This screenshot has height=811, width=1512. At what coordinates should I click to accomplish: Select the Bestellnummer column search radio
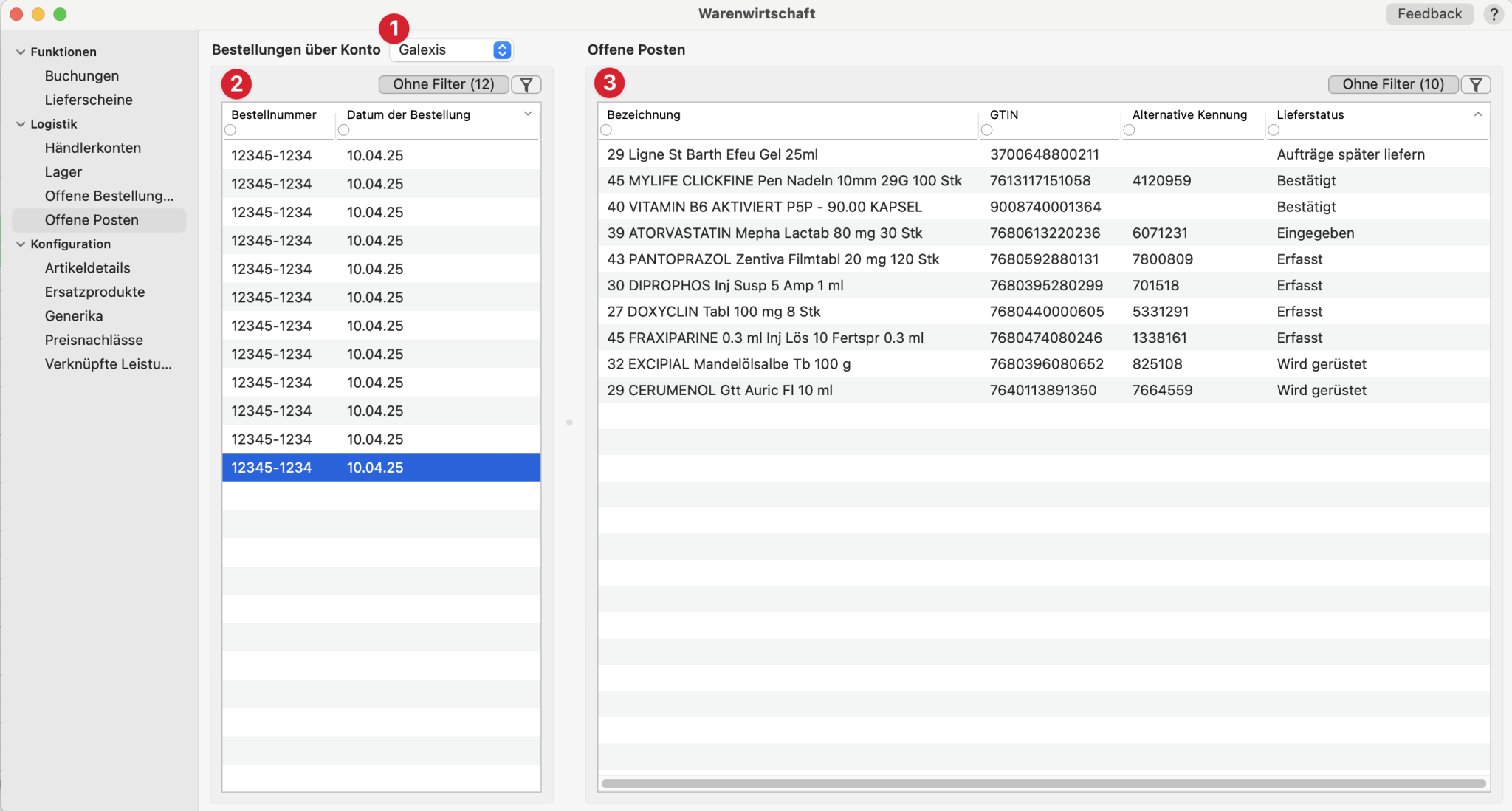tap(230, 130)
